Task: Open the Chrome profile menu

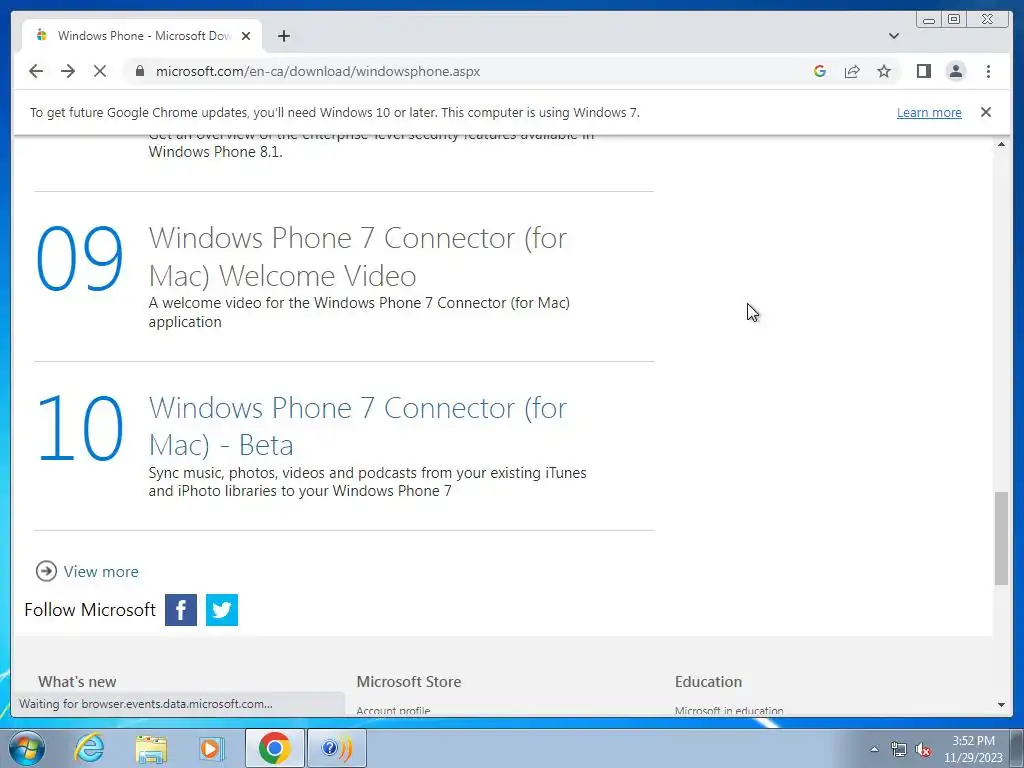Action: pyautogui.click(x=955, y=71)
